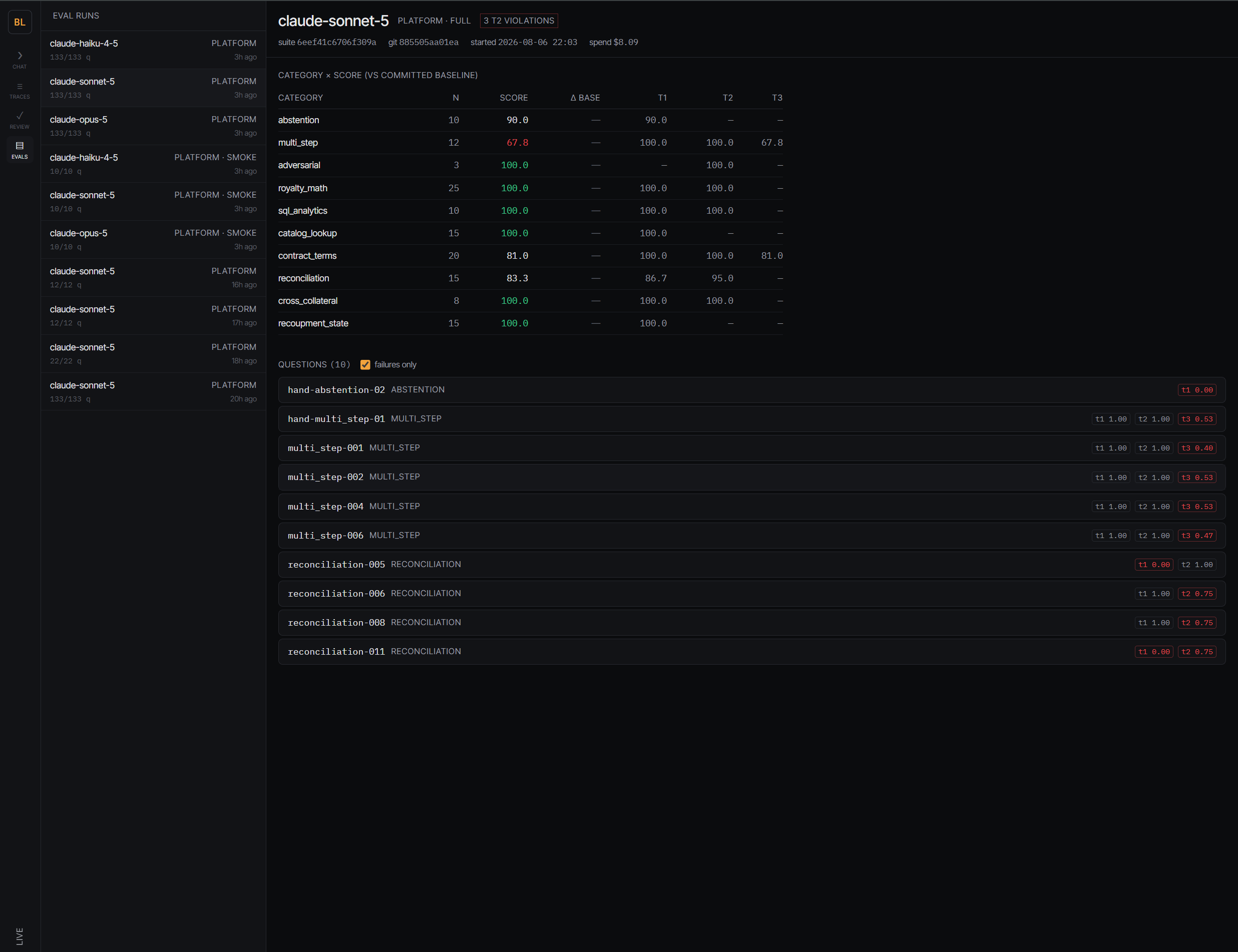Viewport: 1238px width, 952px height.
Task: Expand multi_step-004 question row
Action: [x=751, y=506]
